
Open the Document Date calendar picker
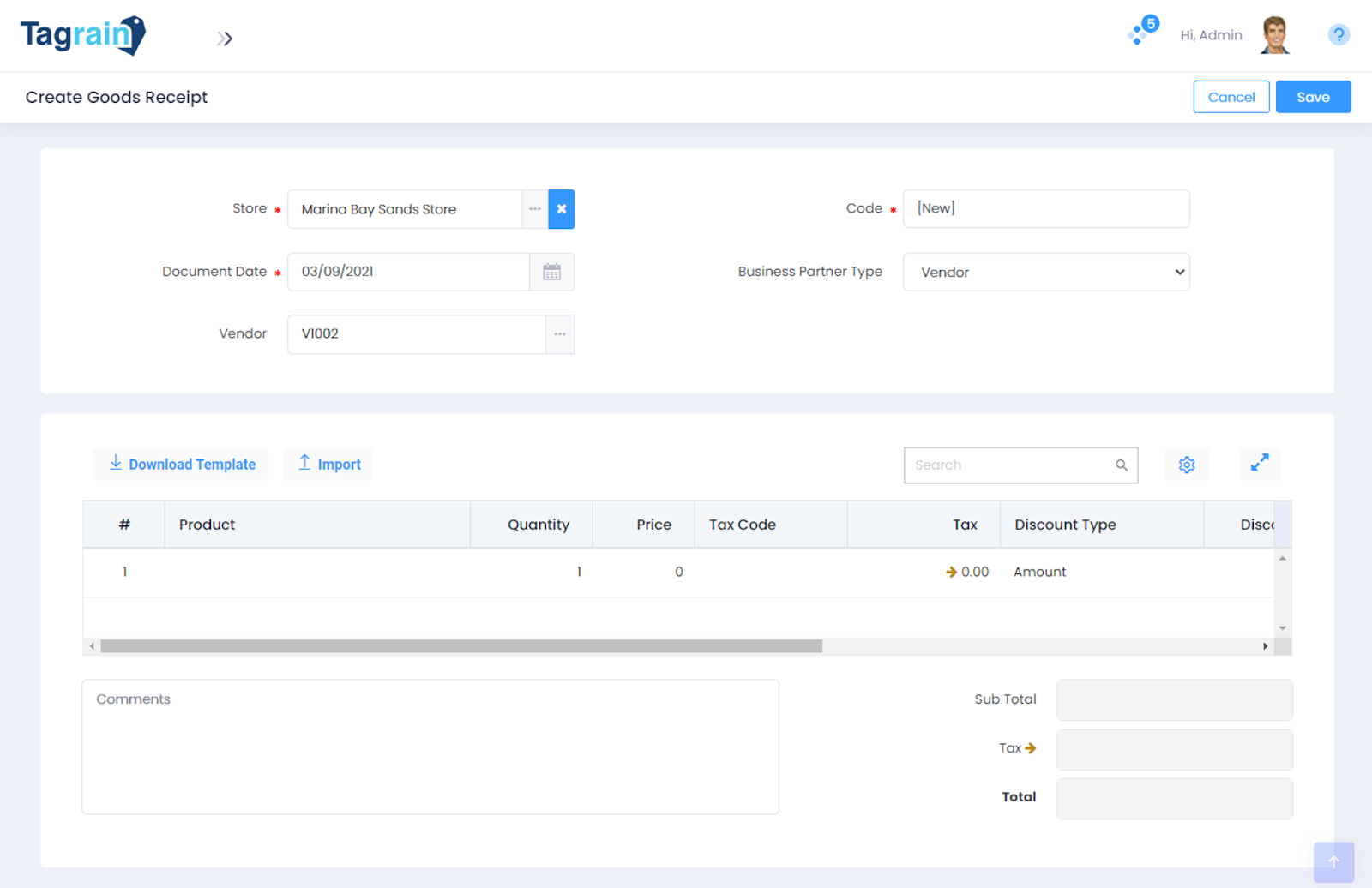pyautogui.click(x=551, y=272)
